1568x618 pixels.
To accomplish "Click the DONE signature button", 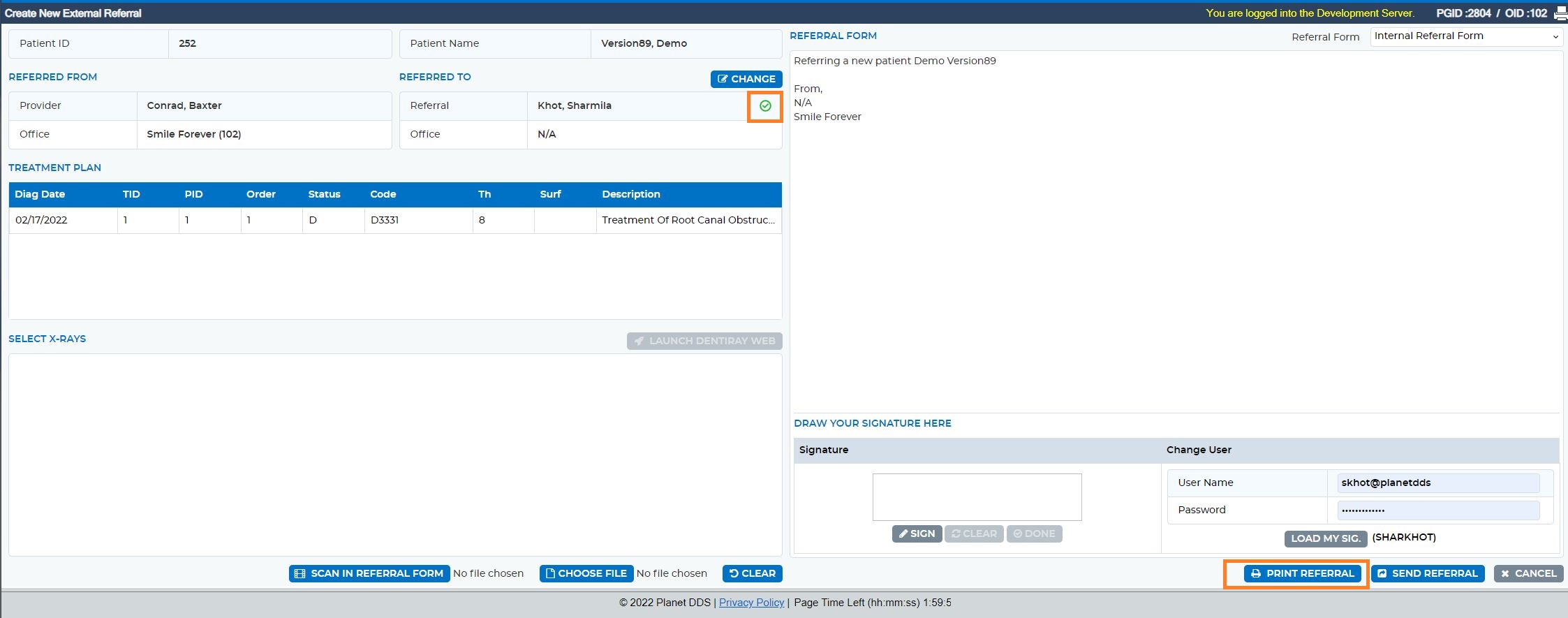I will (1034, 534).
